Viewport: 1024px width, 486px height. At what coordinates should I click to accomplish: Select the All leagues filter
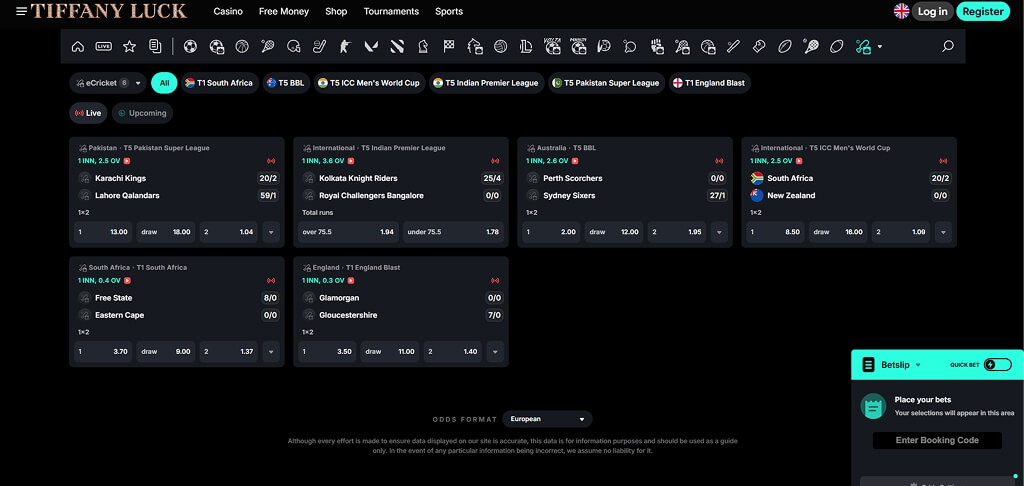tap(164, 83)
